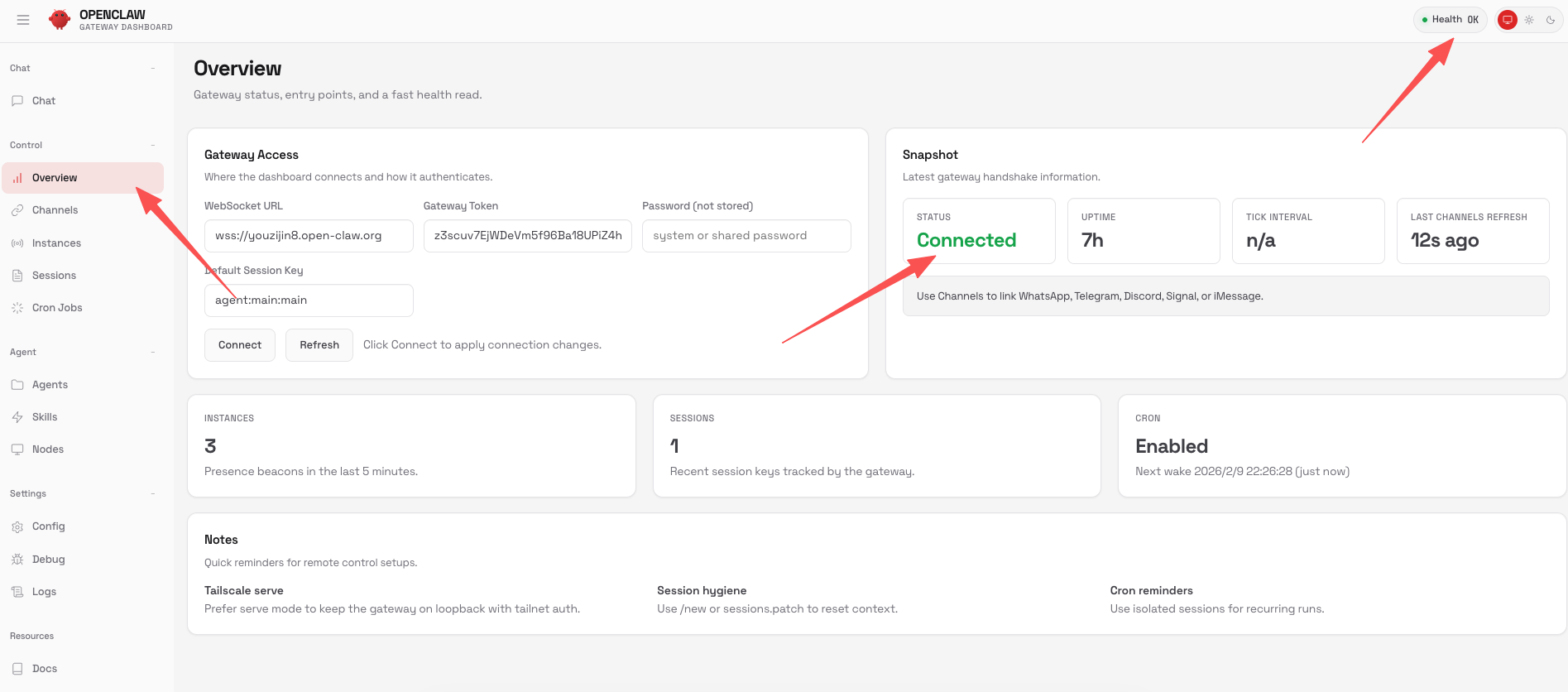1568x692 pixels.
Task: Click the Health OK status pill
Action: pyautogui.click(x=1451, y=20)
